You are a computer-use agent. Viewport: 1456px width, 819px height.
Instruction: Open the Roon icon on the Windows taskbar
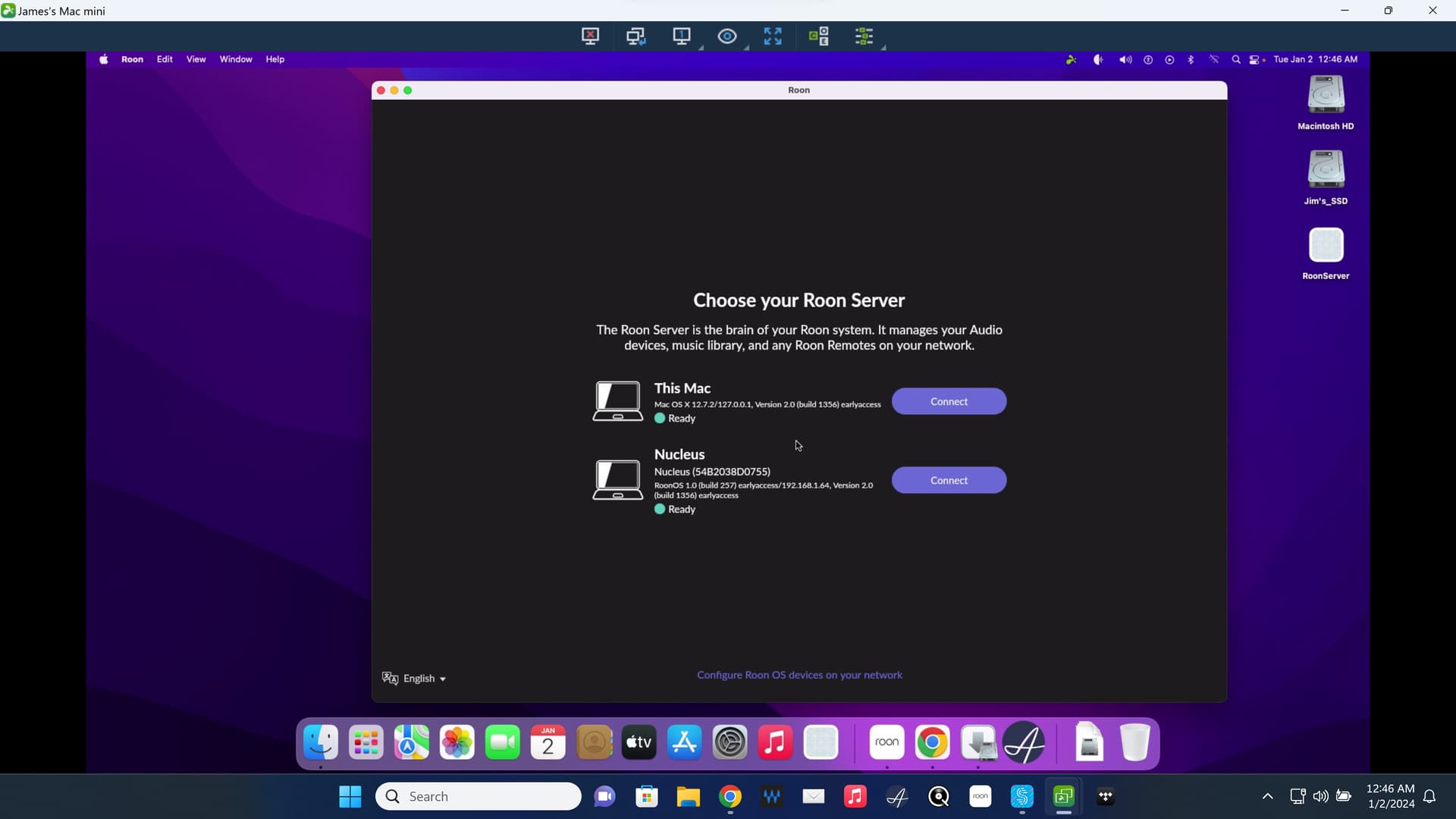[981, 796]
